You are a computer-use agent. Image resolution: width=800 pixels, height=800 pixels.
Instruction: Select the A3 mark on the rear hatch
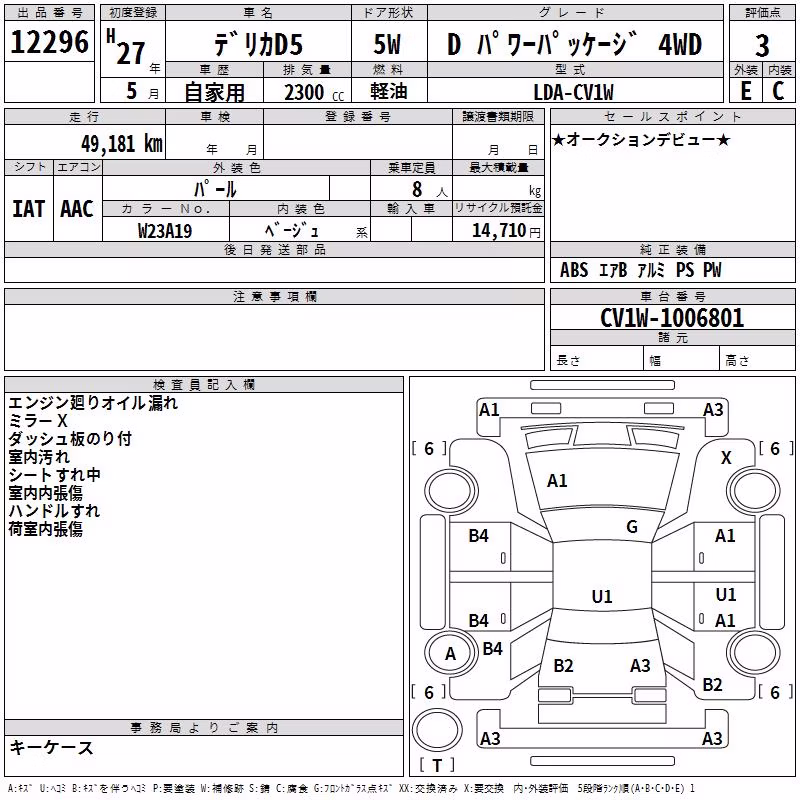pyautogui.click(x=640, y=665)
